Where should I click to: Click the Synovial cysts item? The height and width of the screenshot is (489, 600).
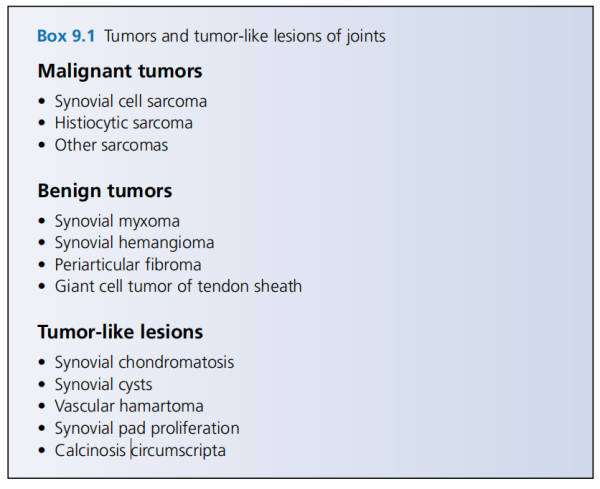[x=103, y=385]
